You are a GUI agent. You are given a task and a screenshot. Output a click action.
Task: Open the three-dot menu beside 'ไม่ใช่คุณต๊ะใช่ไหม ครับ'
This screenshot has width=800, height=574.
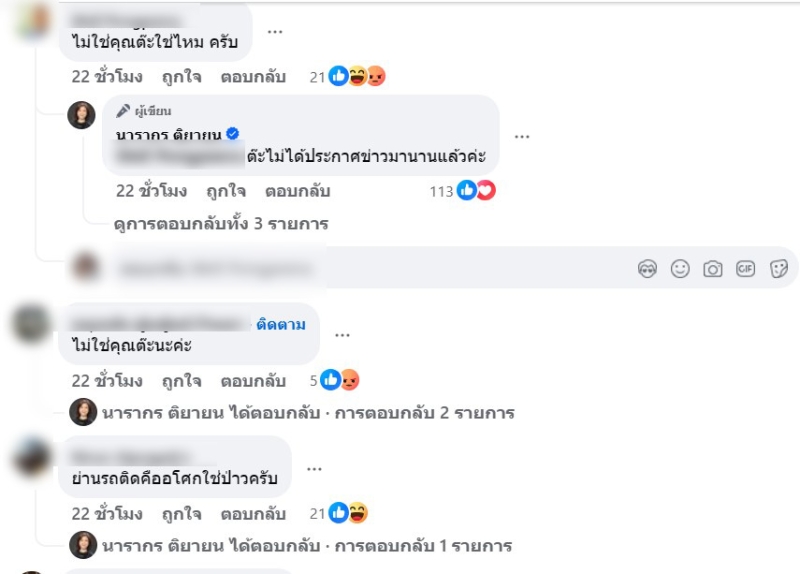[x=275, y=30]
